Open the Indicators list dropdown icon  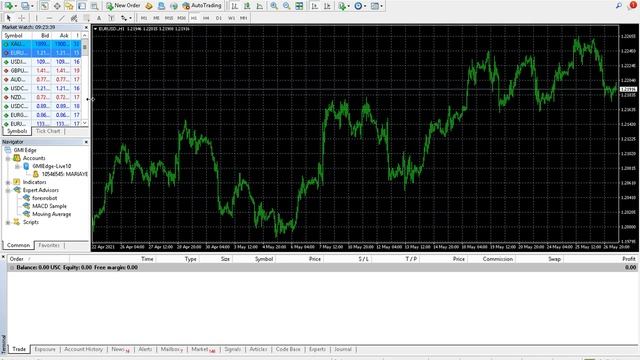pyautogui.click(x=343, y=6)
